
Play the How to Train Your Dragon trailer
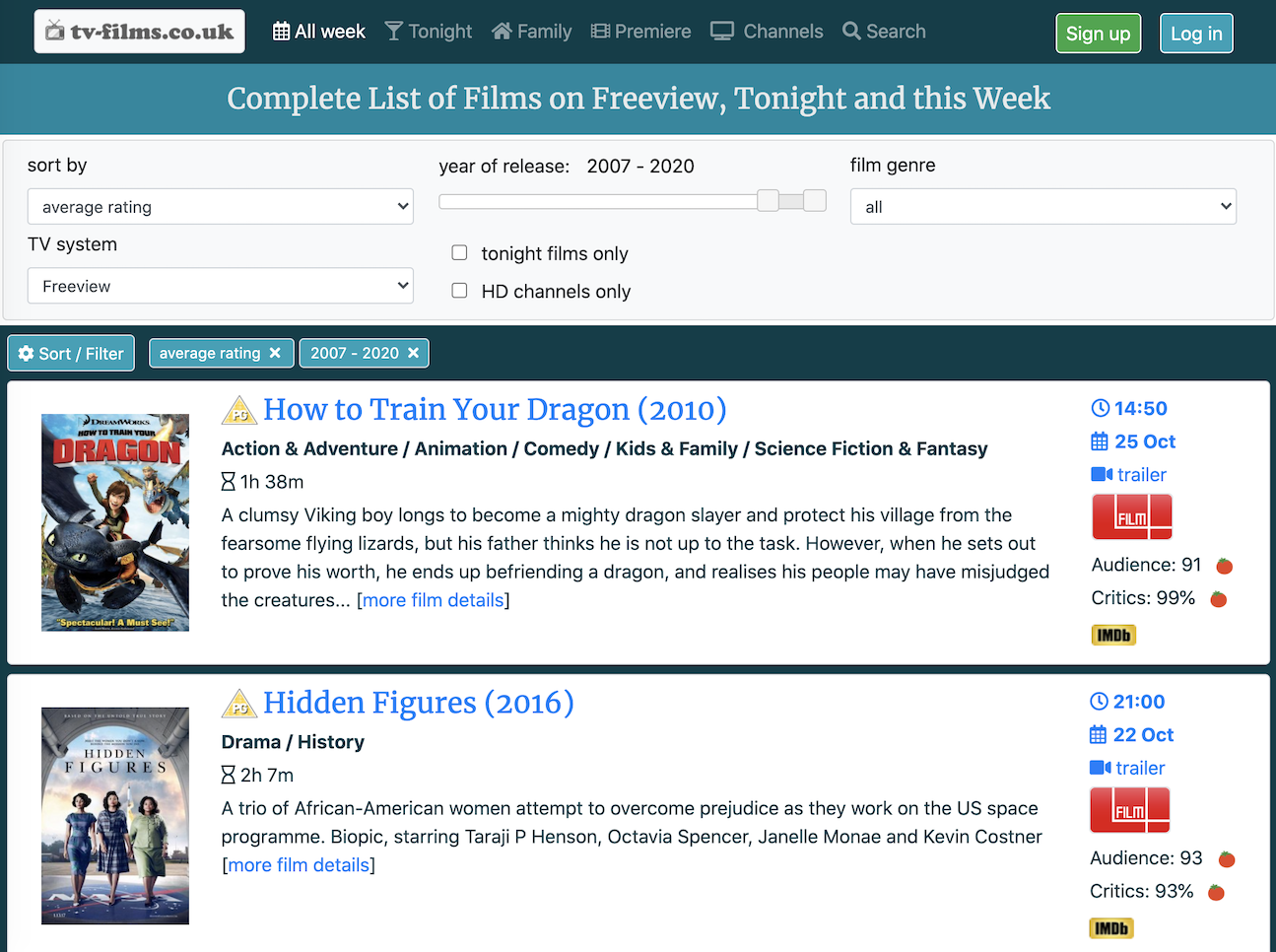point(1128,474)
